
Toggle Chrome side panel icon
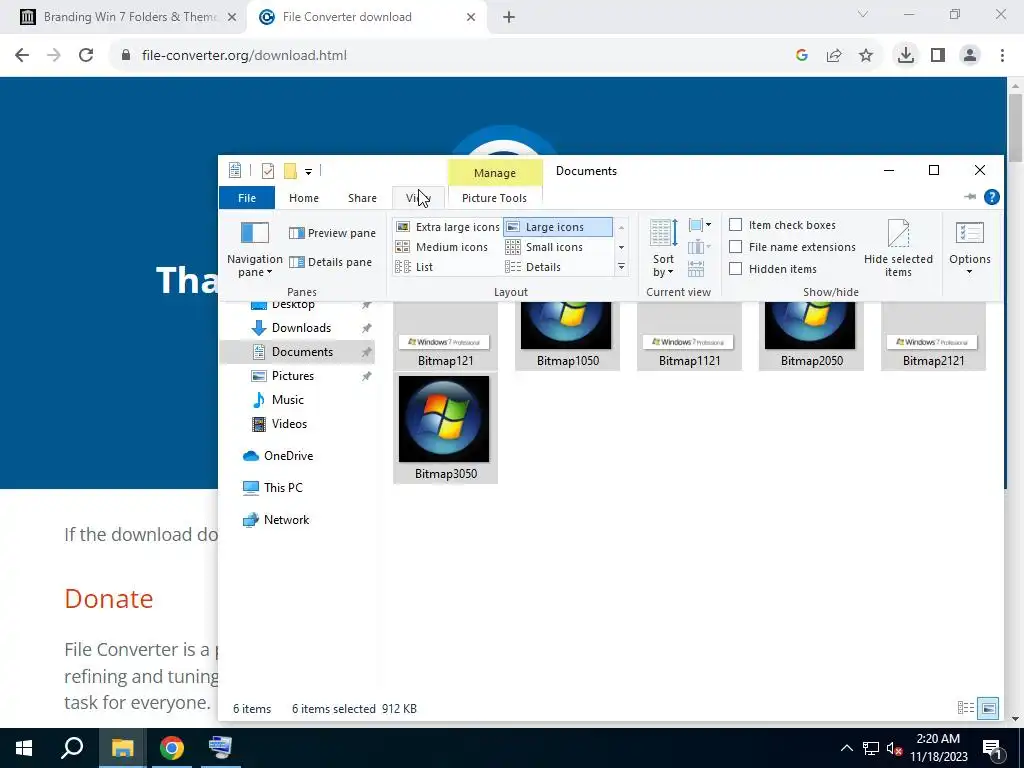[x=938, y=56]
